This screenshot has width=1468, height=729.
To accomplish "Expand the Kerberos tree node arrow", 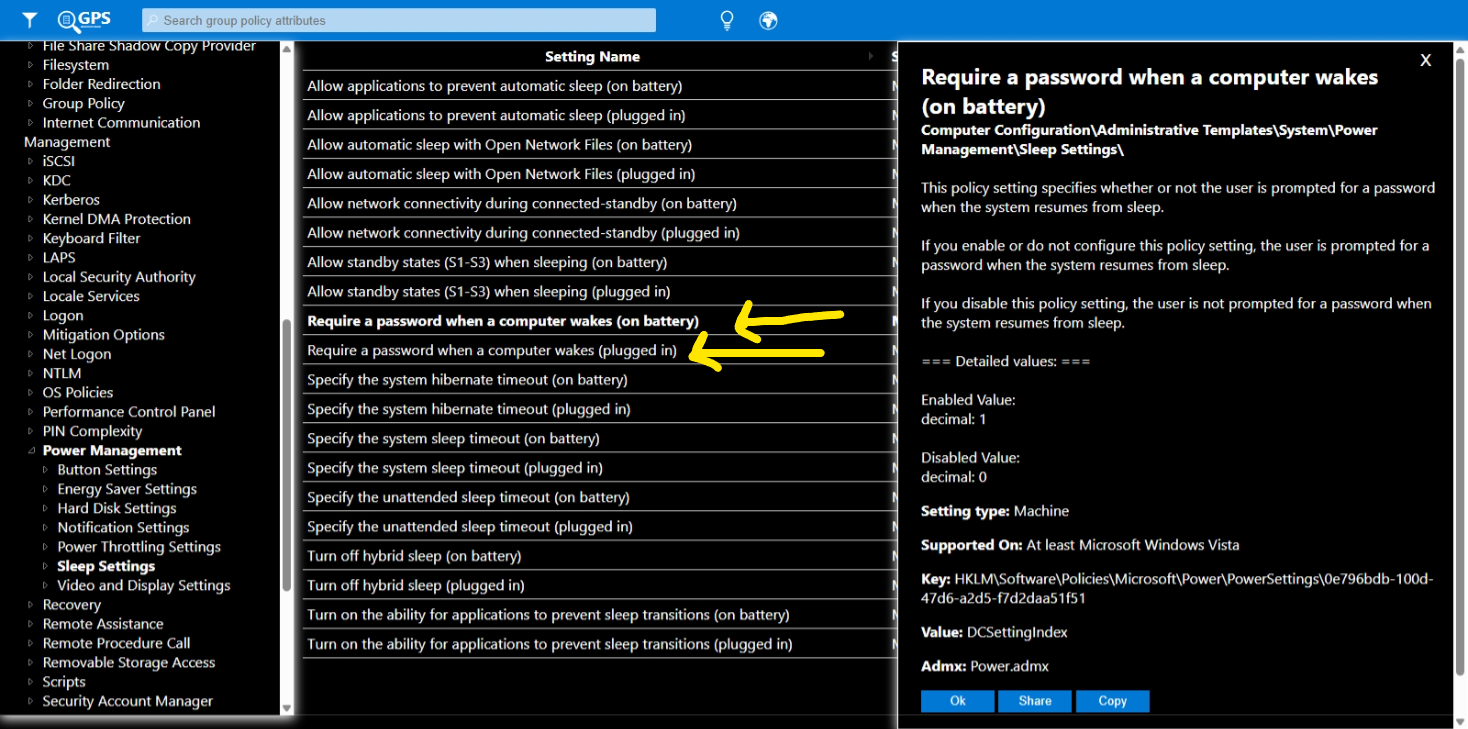I will [30, 200].
